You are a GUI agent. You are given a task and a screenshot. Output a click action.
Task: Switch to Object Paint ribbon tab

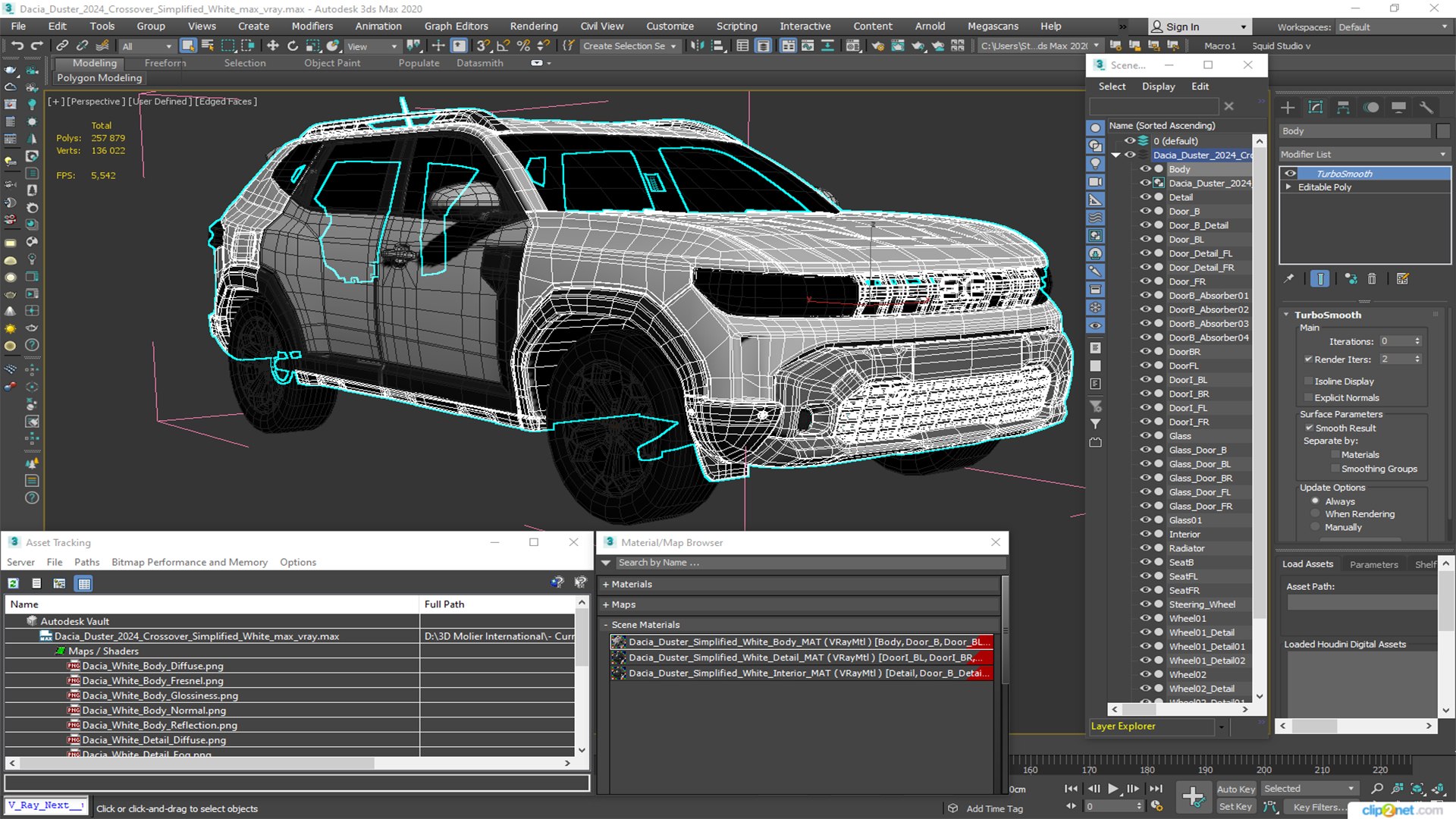332,63
